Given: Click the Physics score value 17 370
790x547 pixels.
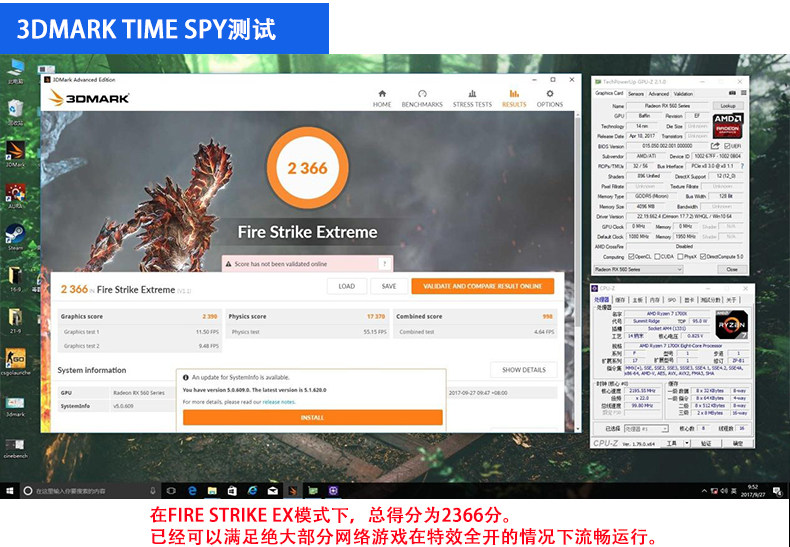Looking at the screenshot, I should click(x=375, y=316).
